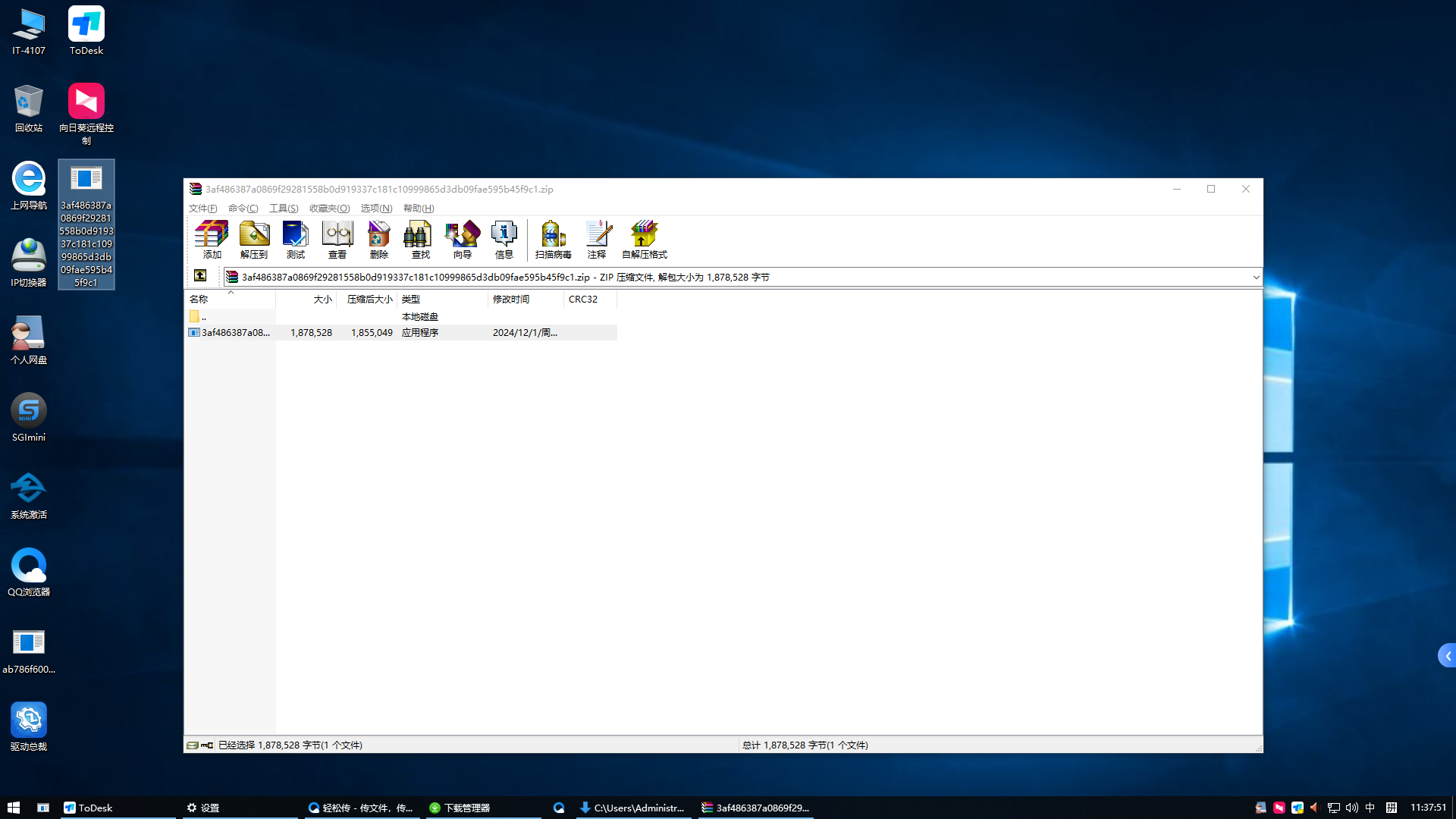Select the parent folder '..' entry

tap(203, 317)
